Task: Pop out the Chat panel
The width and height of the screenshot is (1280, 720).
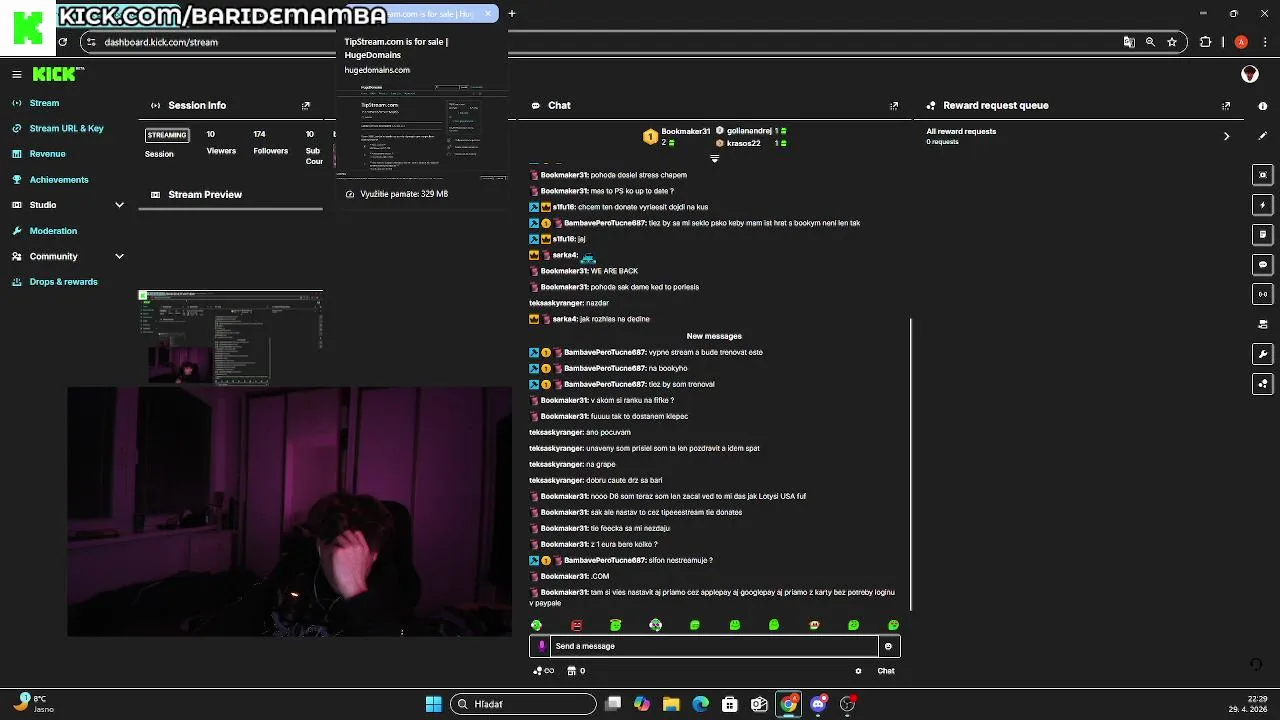Action: click(895, 105)
